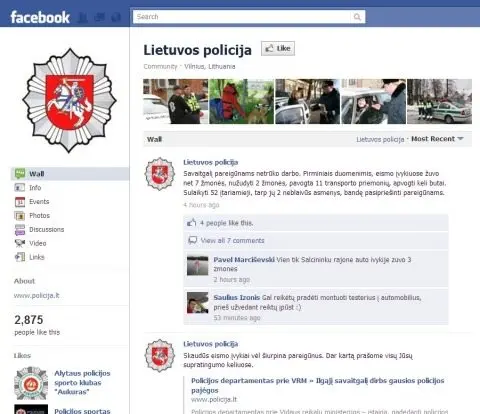Click the Wall speech bubble icon
This screenshot has width=480, height=414.
pyautogui.click(x=20, y=174)
